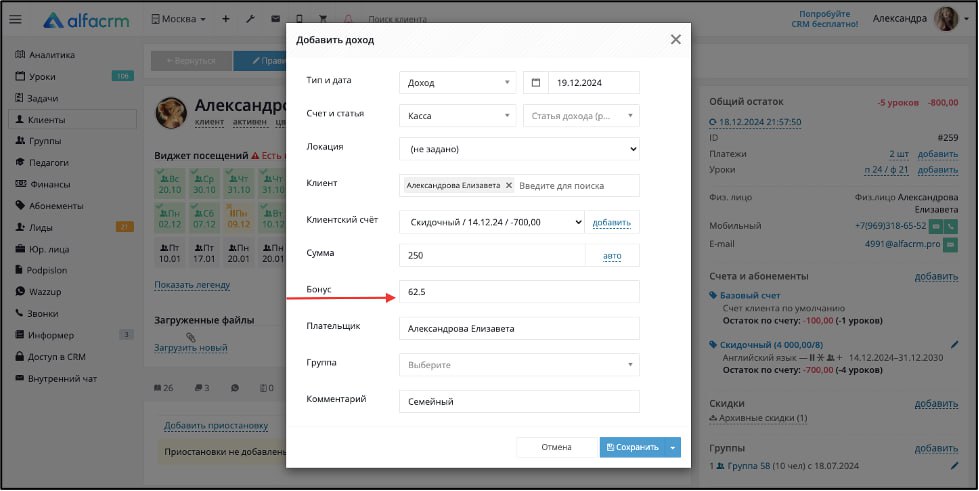Viewport: 979px width, 491px height.
Task: Expand the Локация dropdown
Action: (518, 149)
